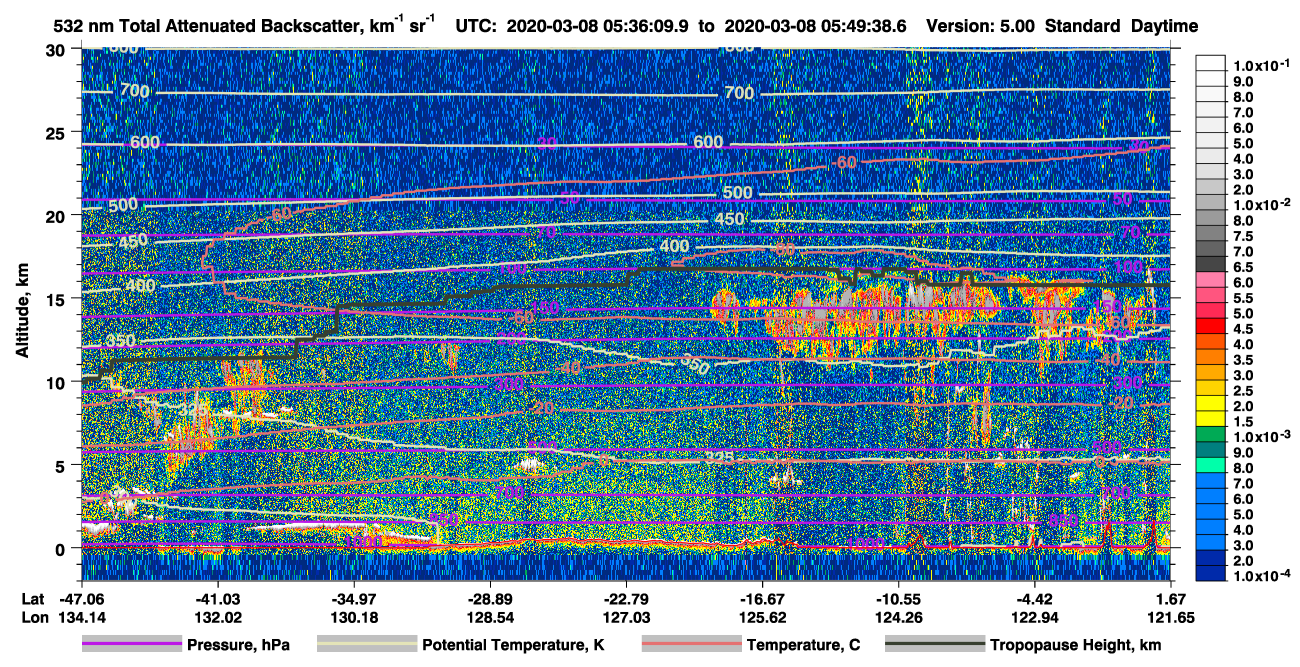
Task: Click the "Standard Daytime" text in the header
Action: [x=1121, y=26]
